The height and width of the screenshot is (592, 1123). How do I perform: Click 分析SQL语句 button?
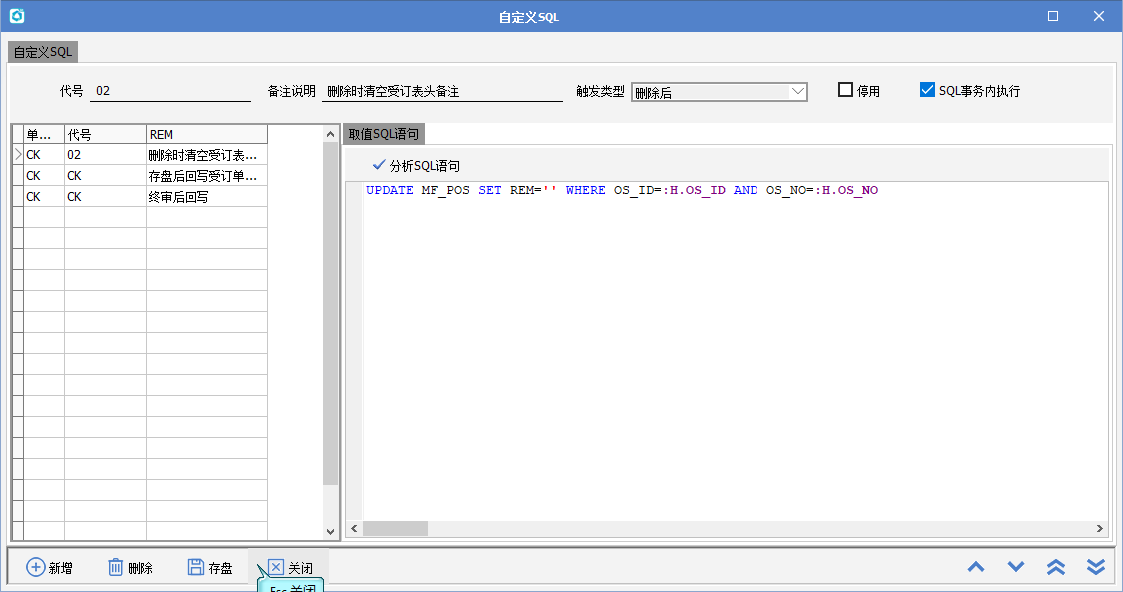pos(416,166)
